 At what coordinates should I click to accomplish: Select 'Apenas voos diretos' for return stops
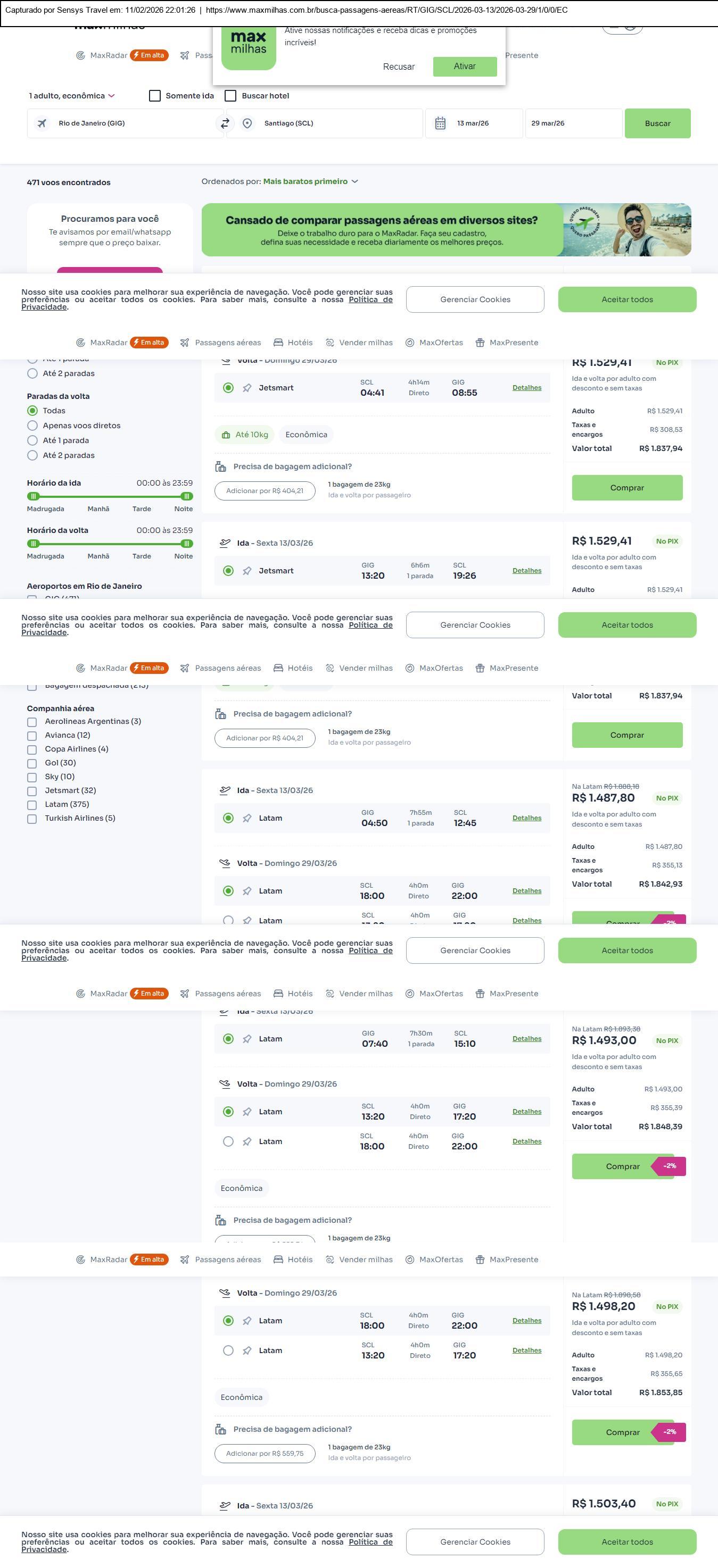[33, 426]
